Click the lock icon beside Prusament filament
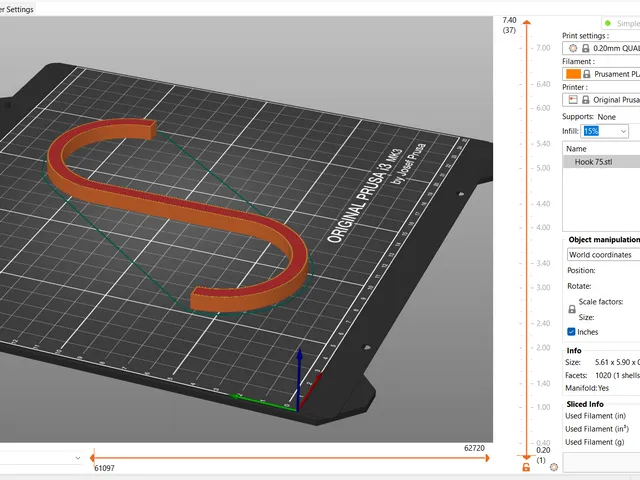 click(587, 74)
